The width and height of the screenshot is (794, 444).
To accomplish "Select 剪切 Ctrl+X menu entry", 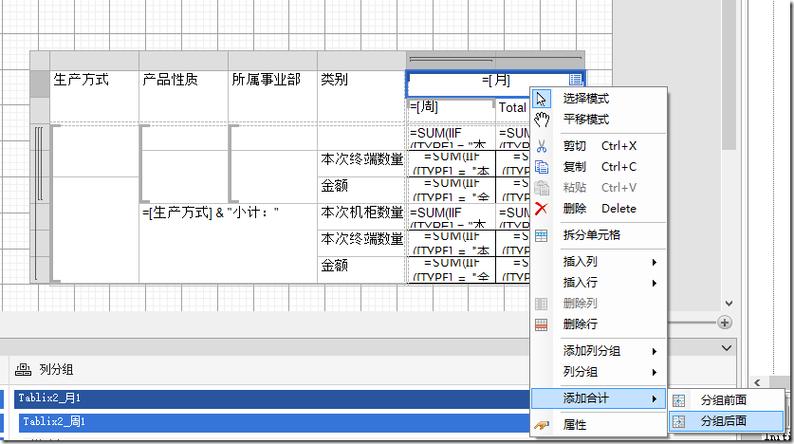I will (x=600, y=146).
